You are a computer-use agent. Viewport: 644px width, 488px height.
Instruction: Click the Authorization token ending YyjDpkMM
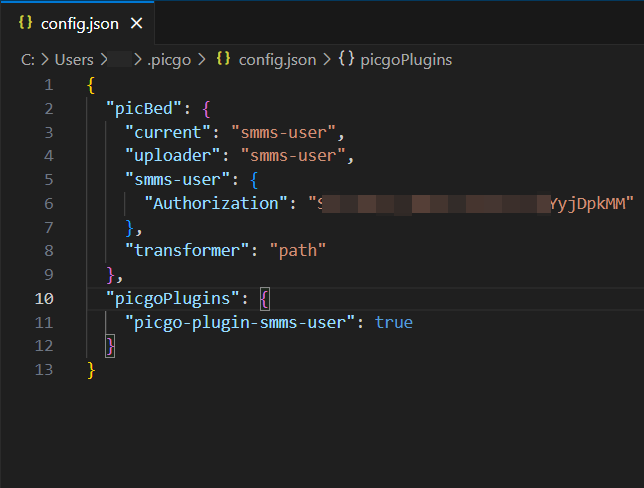[x=471, y=204]
